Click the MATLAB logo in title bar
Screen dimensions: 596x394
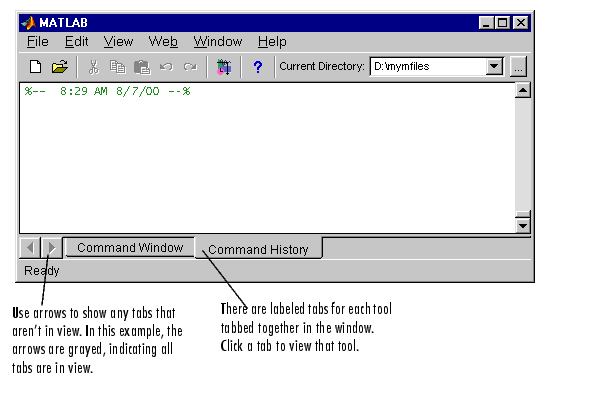pyautogui.click(x=29, y=23)
